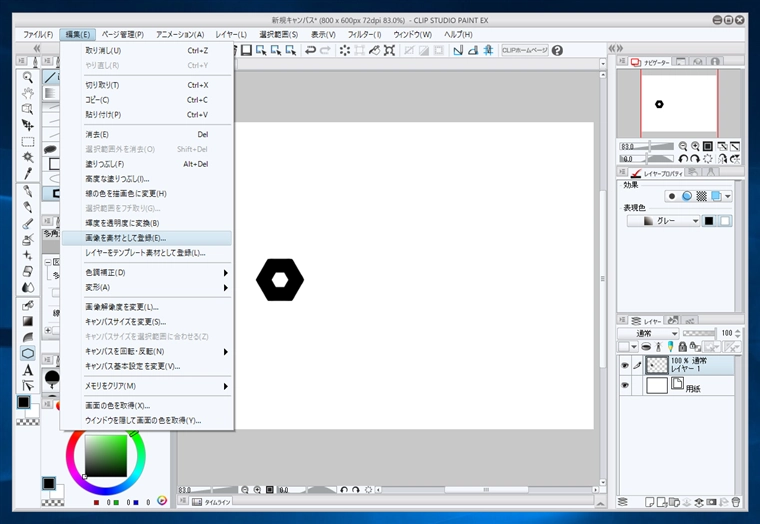Open the グレー expression color dropdown
The height and width of the screenshot is (524, 760).
(663, 221)
